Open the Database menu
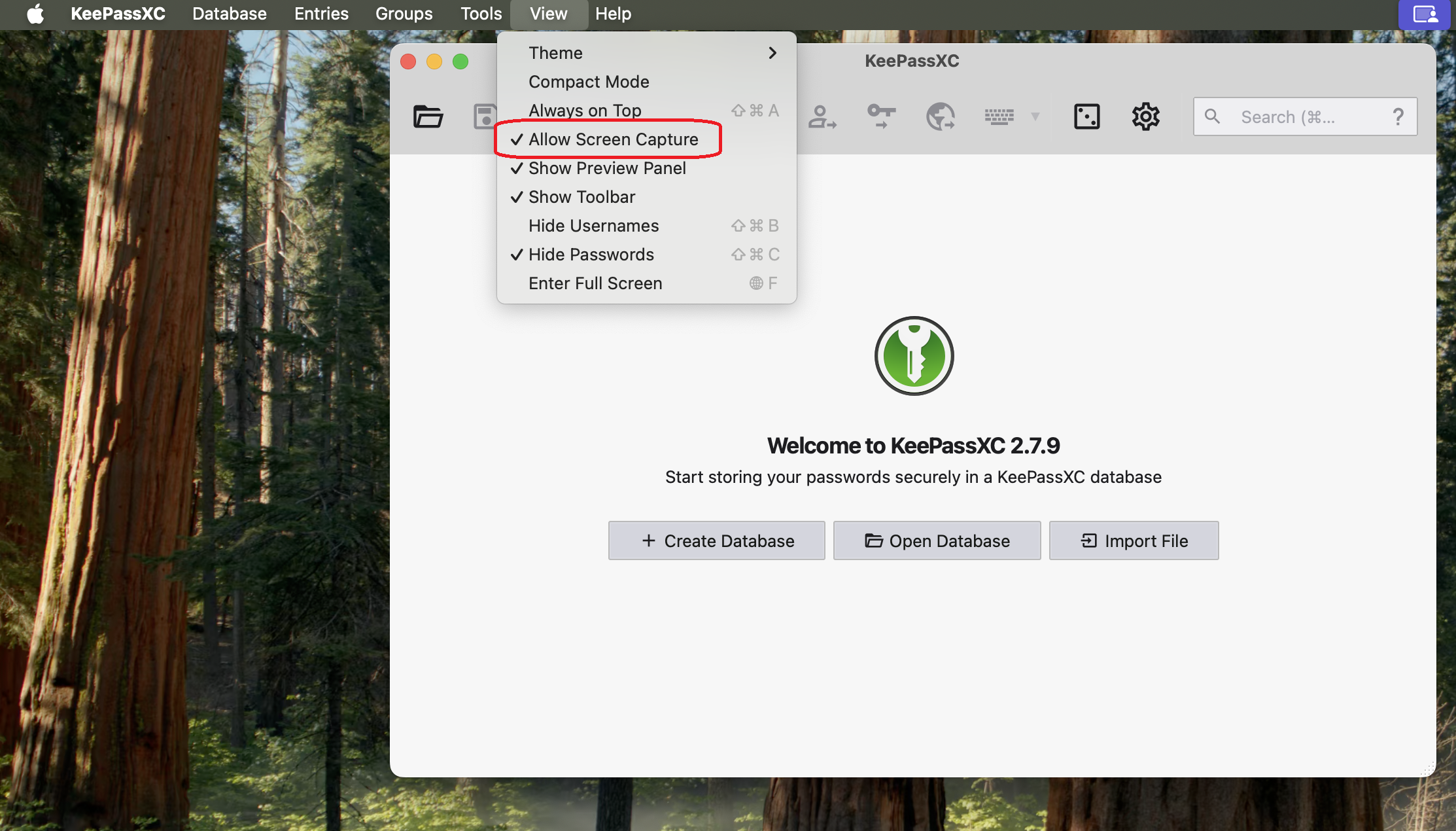Viewport: 1456px width, 831px height. tap(230, 14)
